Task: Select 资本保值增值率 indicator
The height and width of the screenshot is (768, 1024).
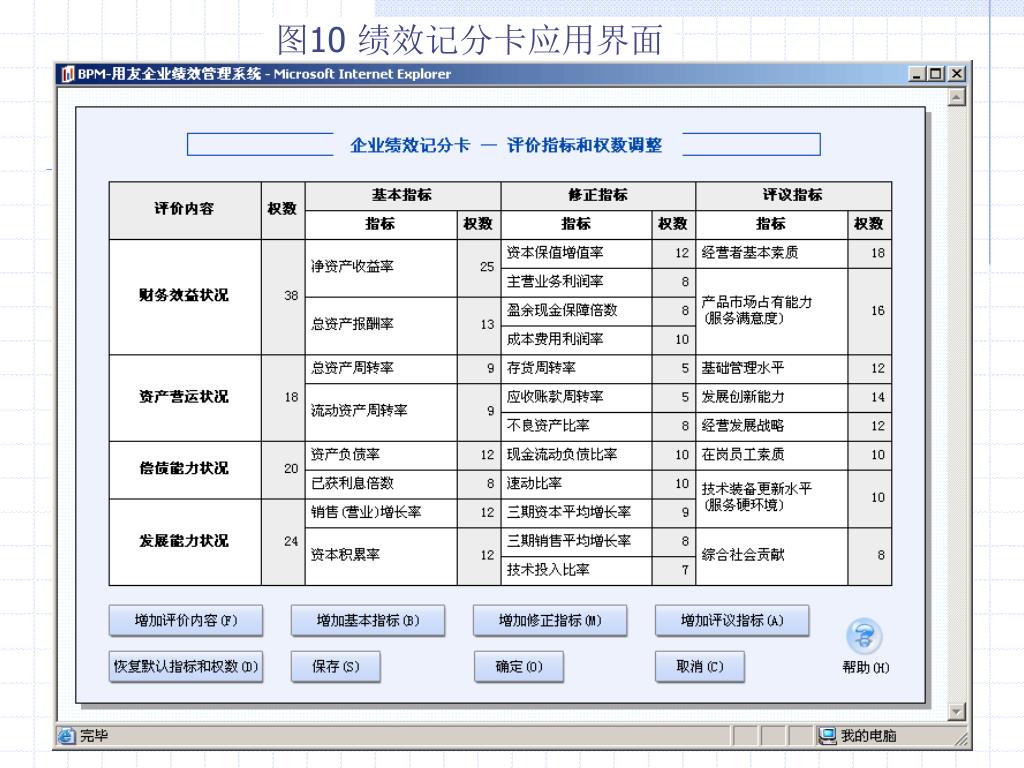Action: [576, 253]
